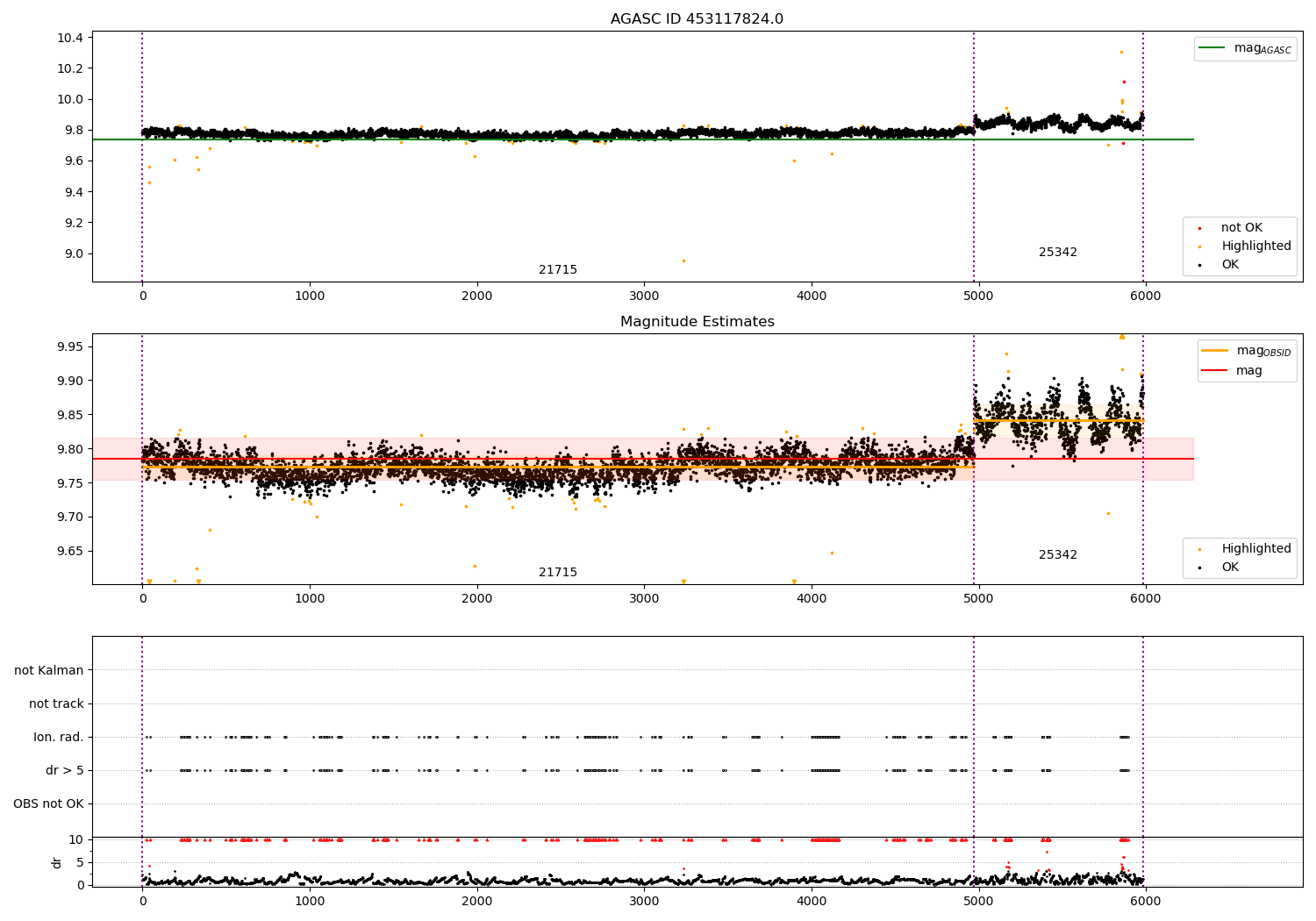Screen dimensions: 1316x921
Task: Click the 9.65 y-axis tick in Magnitude Estimates
Action: 69,552
